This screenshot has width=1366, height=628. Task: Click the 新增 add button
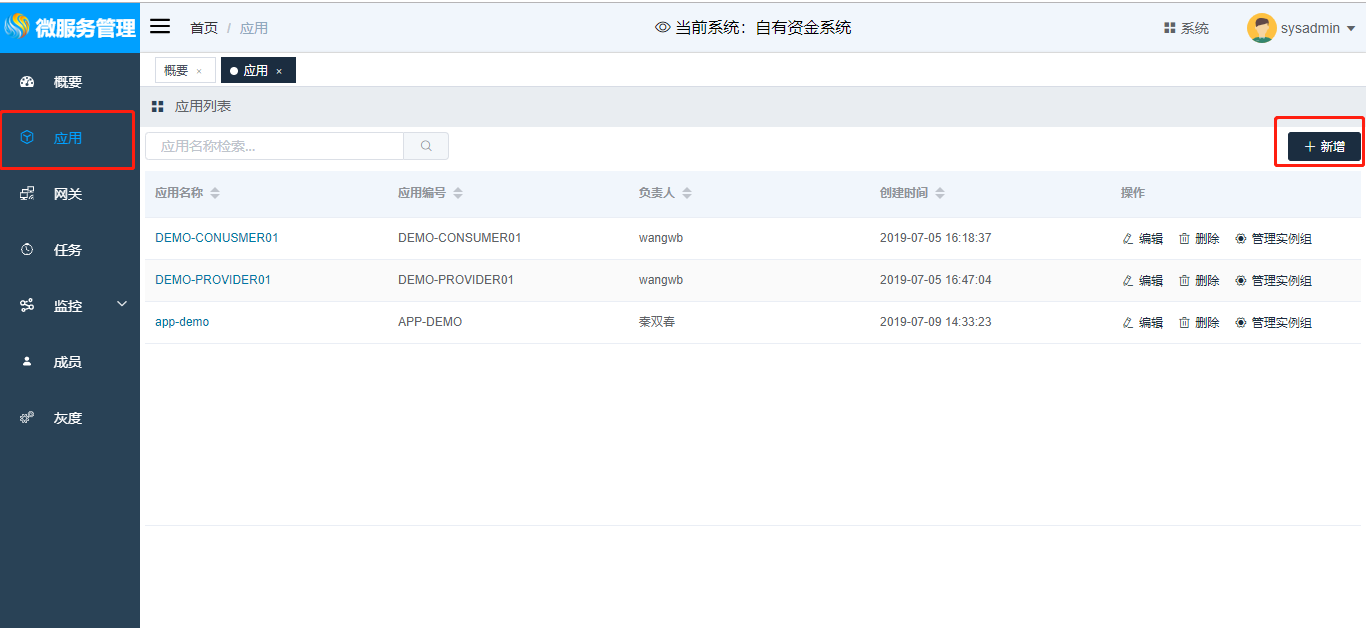point(1324,146)
